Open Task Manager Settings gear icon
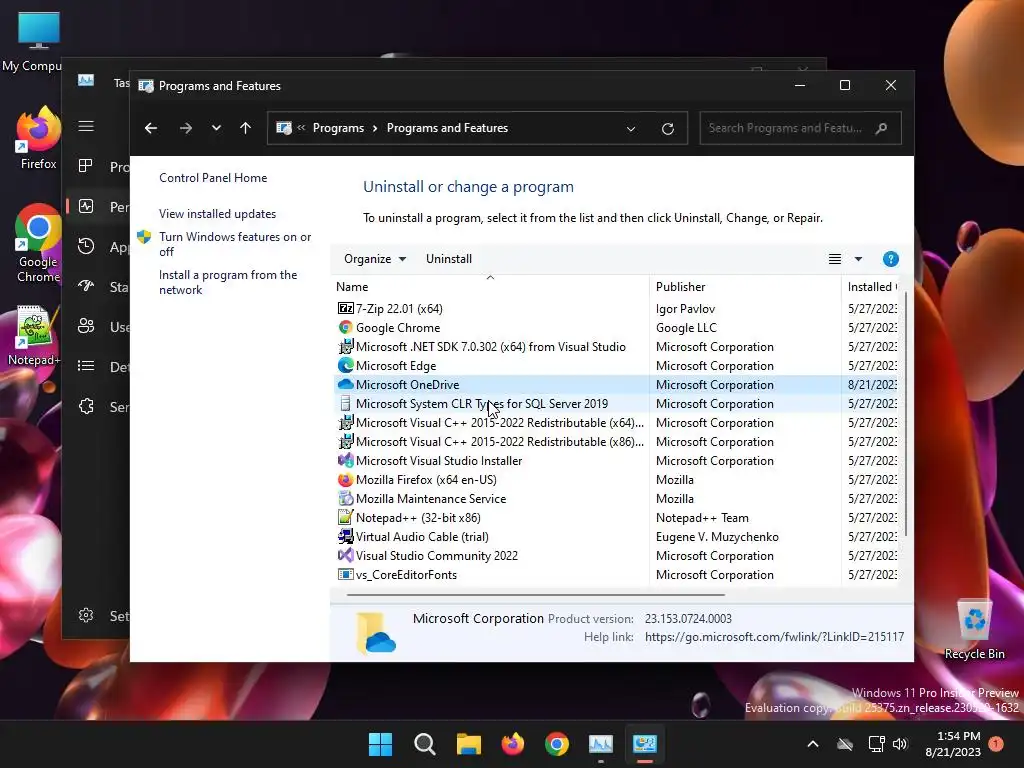1024x768 pixels. click(86, 615)
